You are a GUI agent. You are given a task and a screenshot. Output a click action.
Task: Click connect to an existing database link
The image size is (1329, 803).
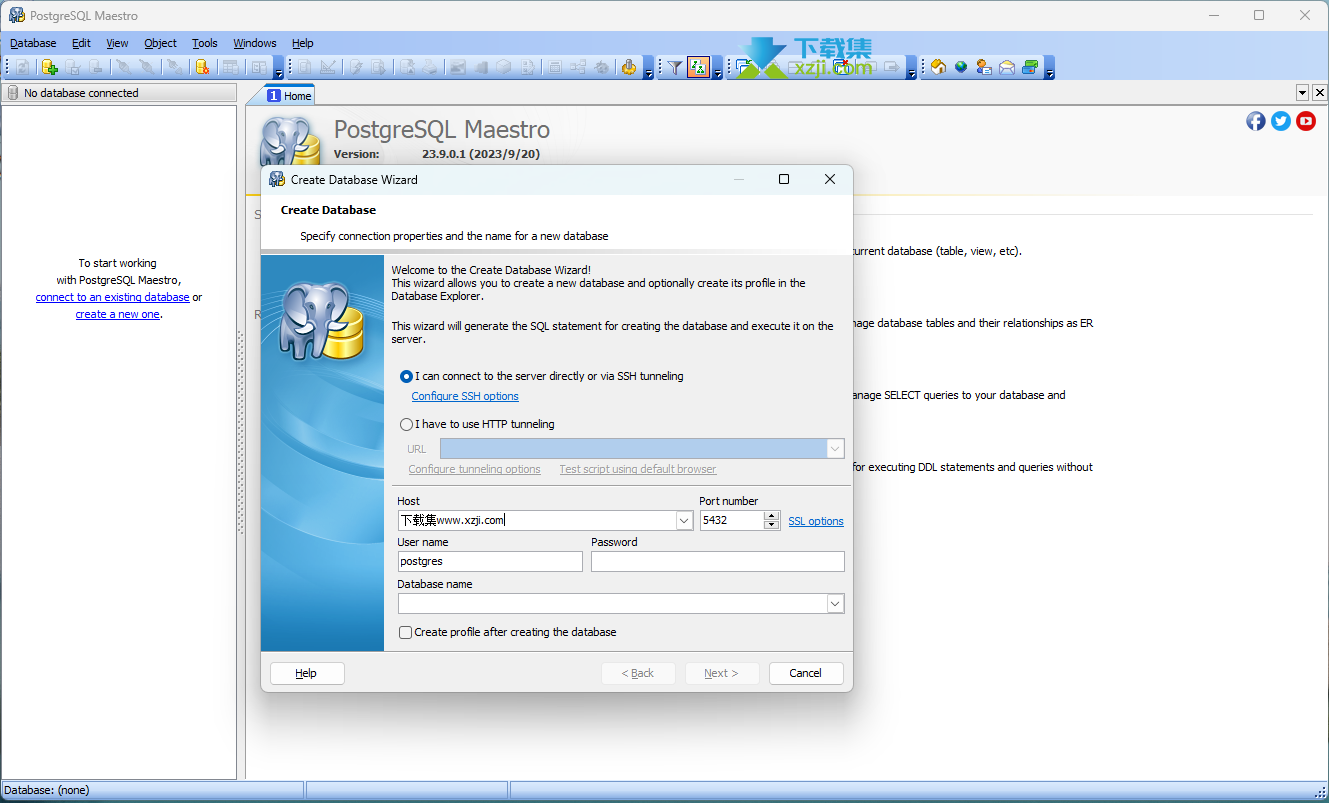coord(112,297)
